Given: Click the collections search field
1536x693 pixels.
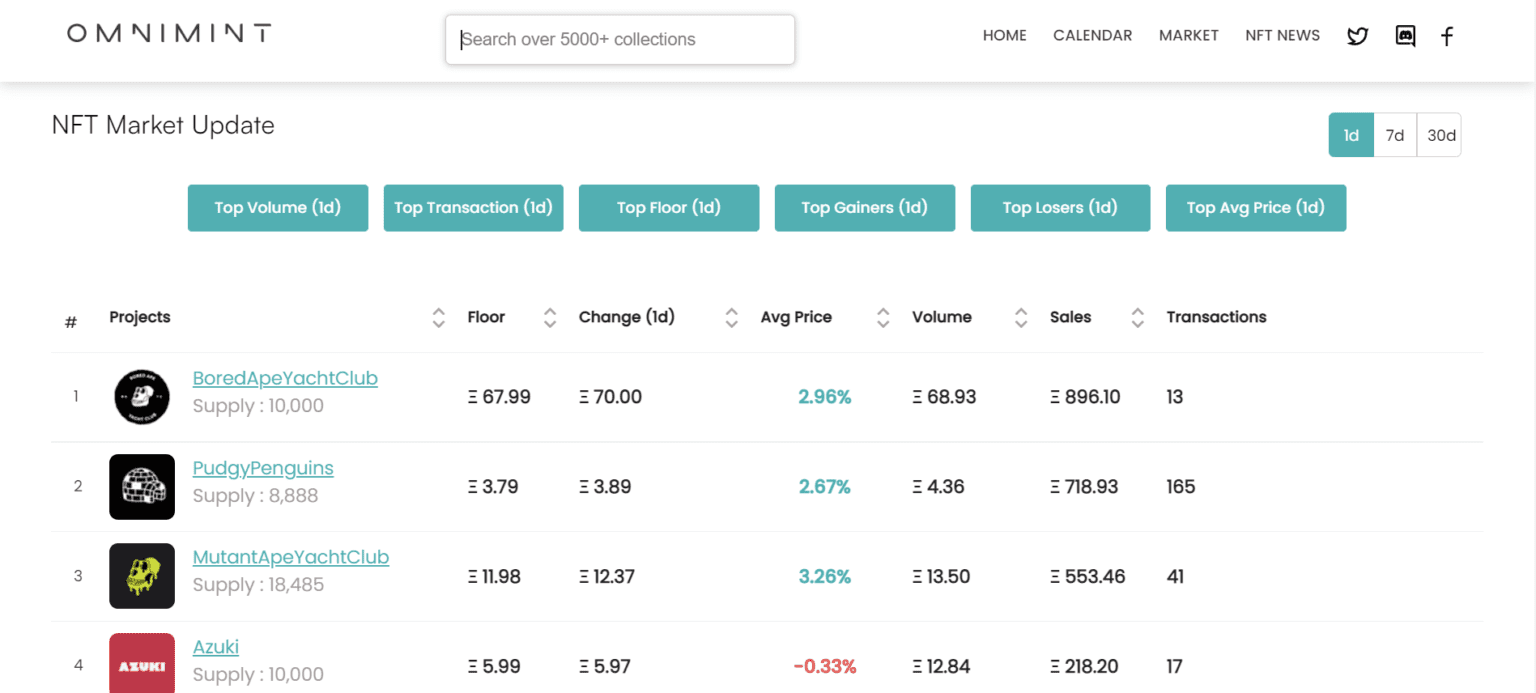Looking at the screenshot, I should coord(619,39).
